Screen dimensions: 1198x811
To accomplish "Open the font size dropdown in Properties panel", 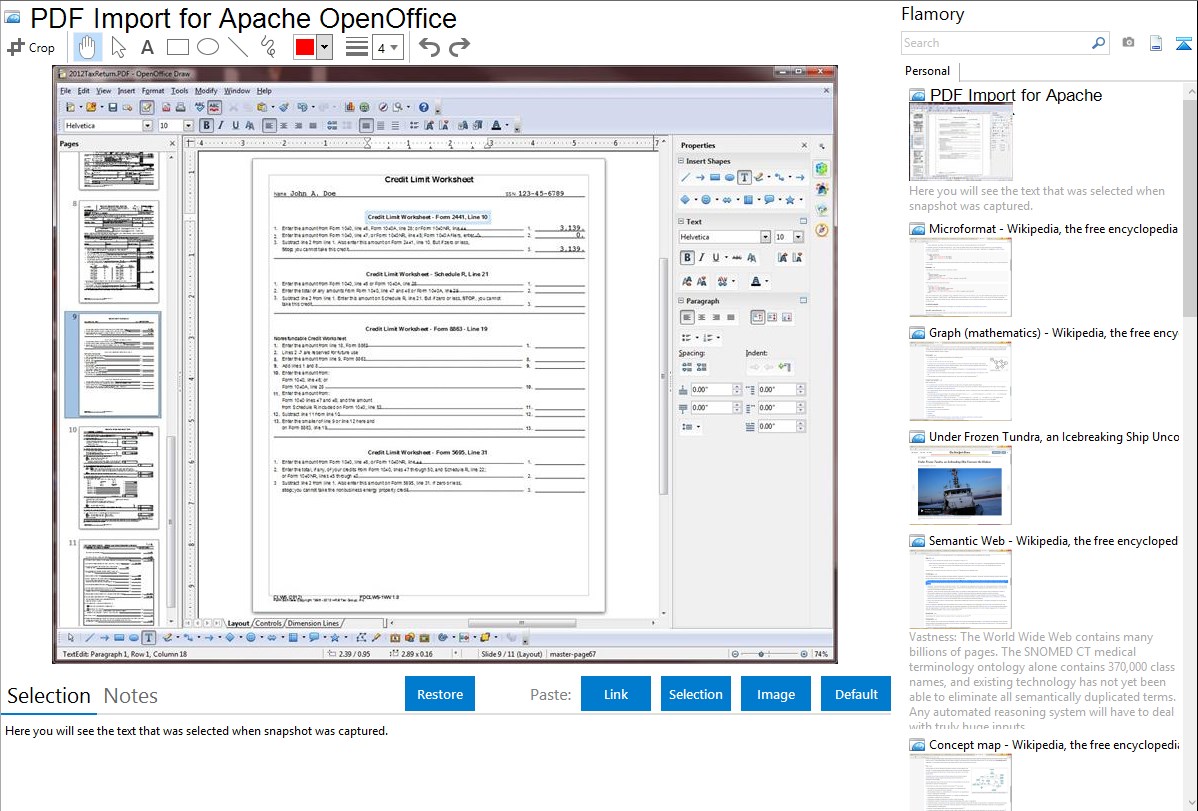I will click(798, 237).
